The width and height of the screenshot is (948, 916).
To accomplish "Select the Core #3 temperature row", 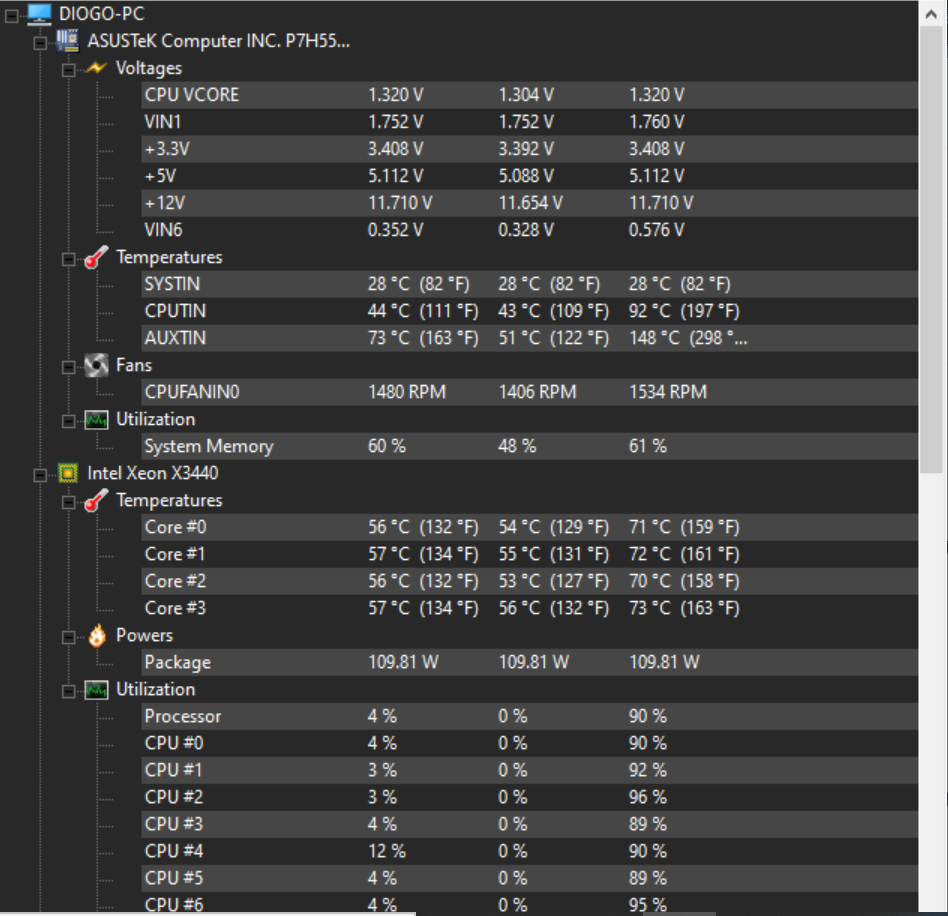I will [x=530, y=608].
